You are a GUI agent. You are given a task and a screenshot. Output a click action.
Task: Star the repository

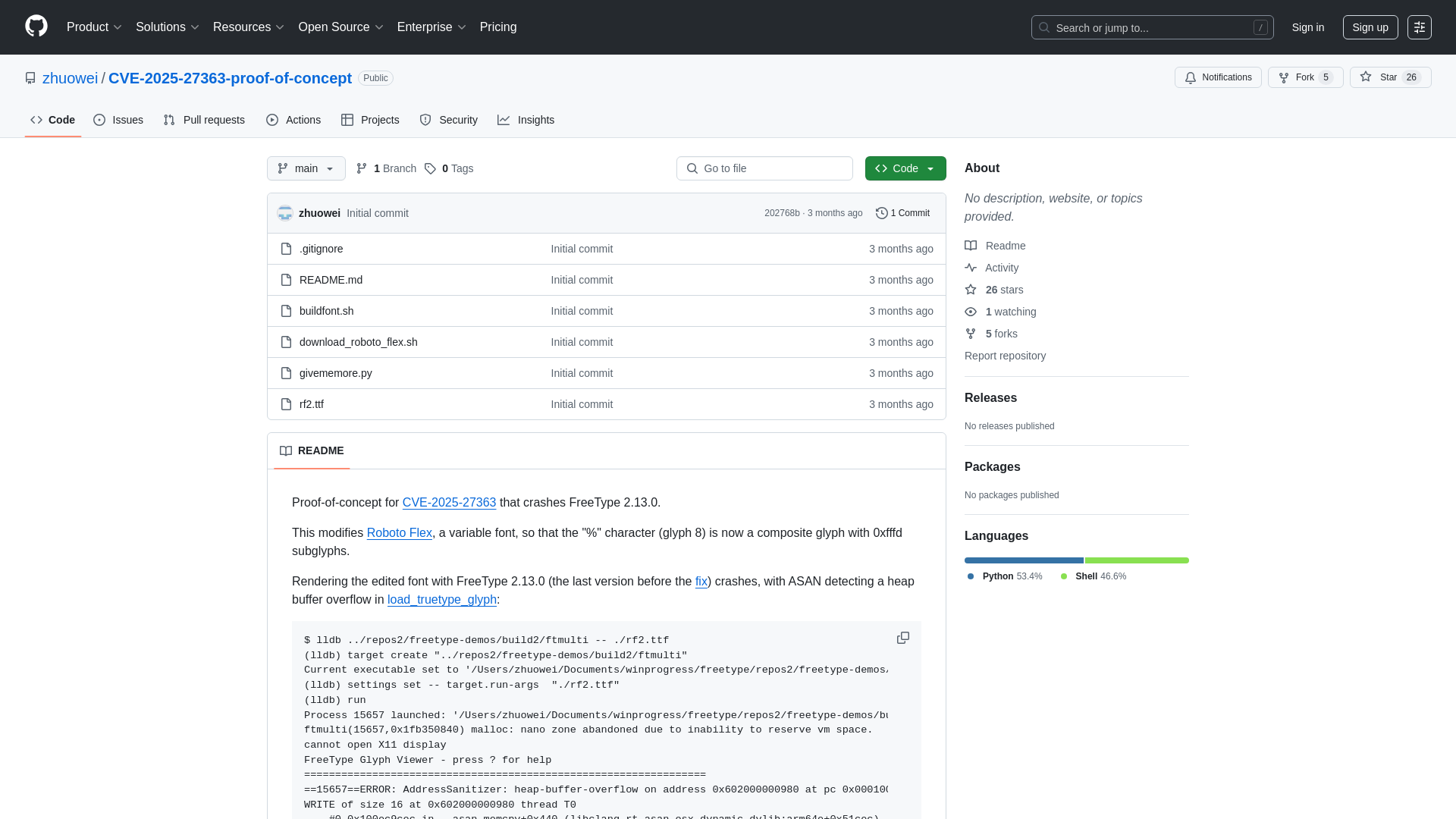coord(1390,77)
